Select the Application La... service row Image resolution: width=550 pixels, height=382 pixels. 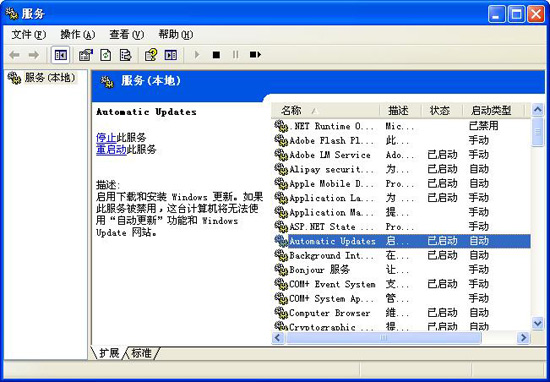pos(402,198)
